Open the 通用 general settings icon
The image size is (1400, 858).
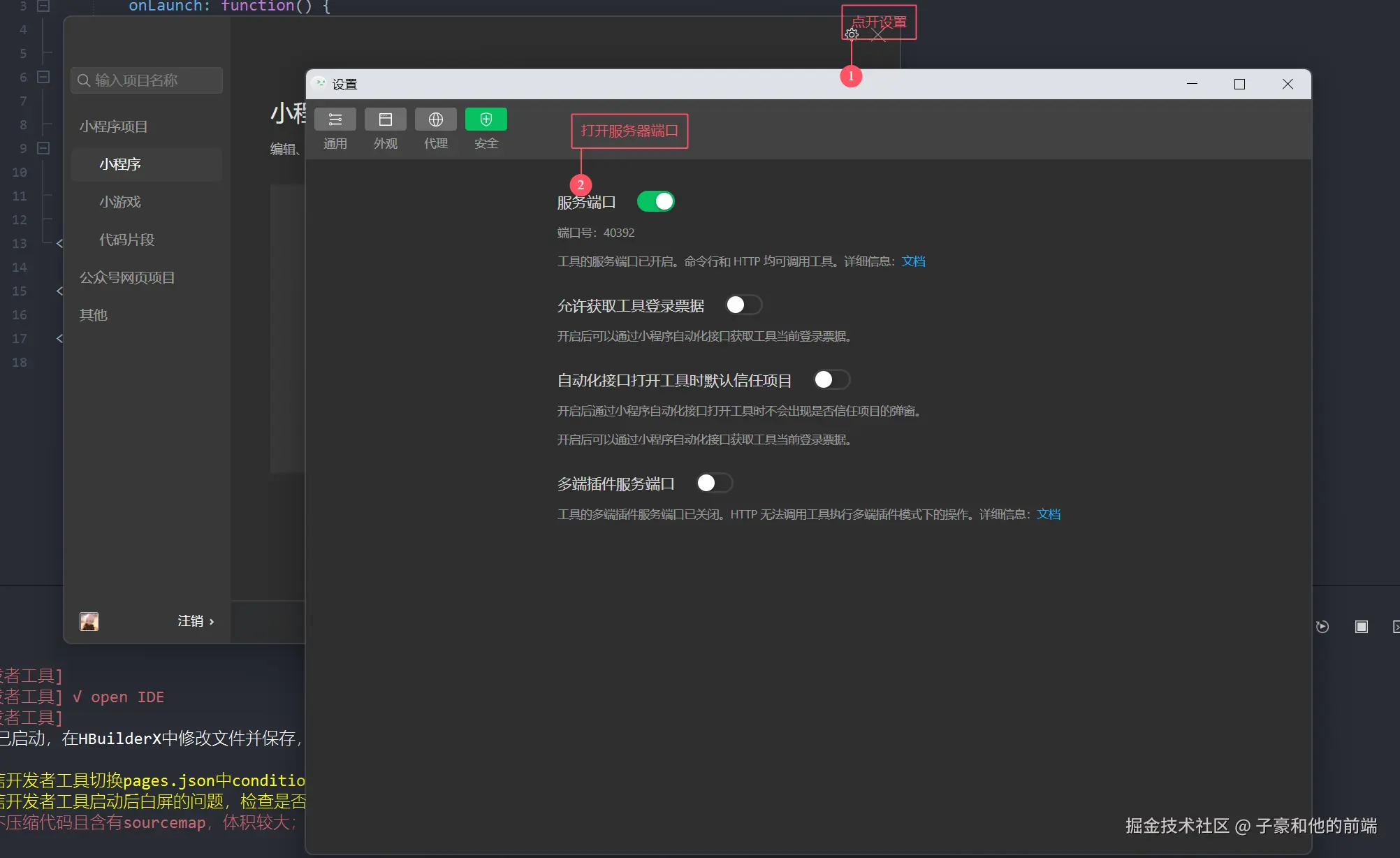point(335,119)
